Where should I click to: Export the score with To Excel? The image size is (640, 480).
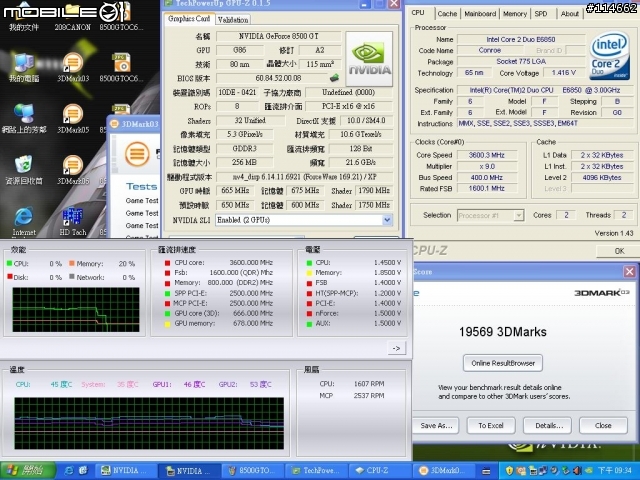pos(491,426)
